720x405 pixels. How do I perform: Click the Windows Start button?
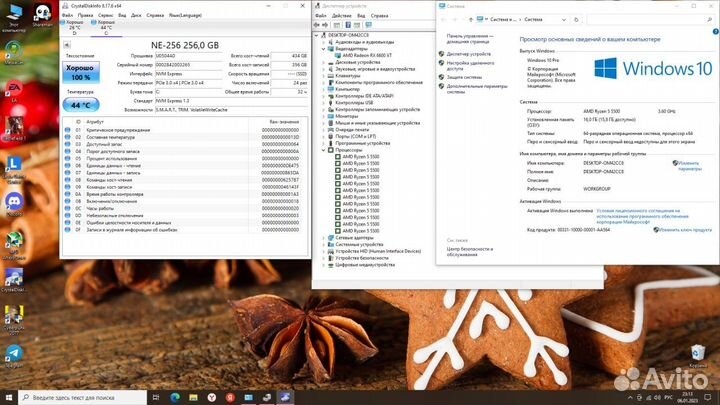tap(9, 397)
